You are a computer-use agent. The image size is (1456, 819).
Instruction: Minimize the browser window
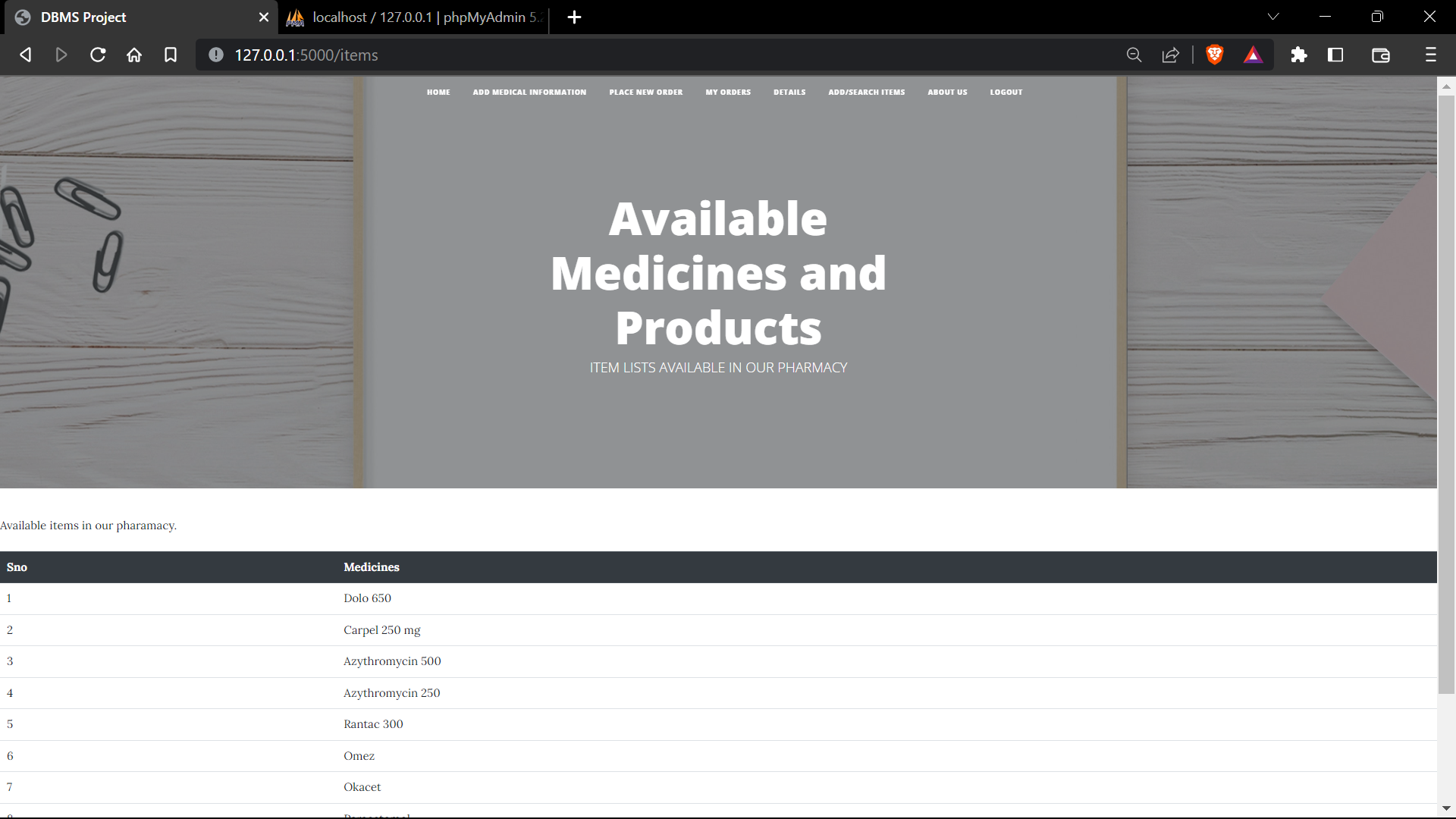(1325, 17)
